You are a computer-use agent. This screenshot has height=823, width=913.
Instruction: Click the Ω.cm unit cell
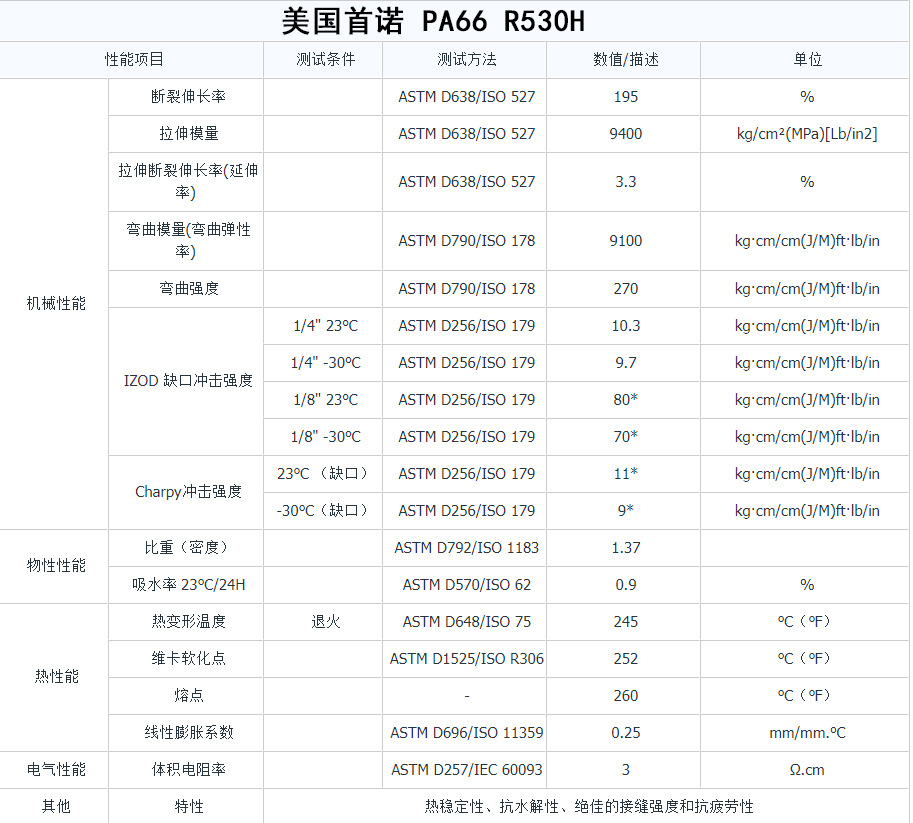[807, 770]
